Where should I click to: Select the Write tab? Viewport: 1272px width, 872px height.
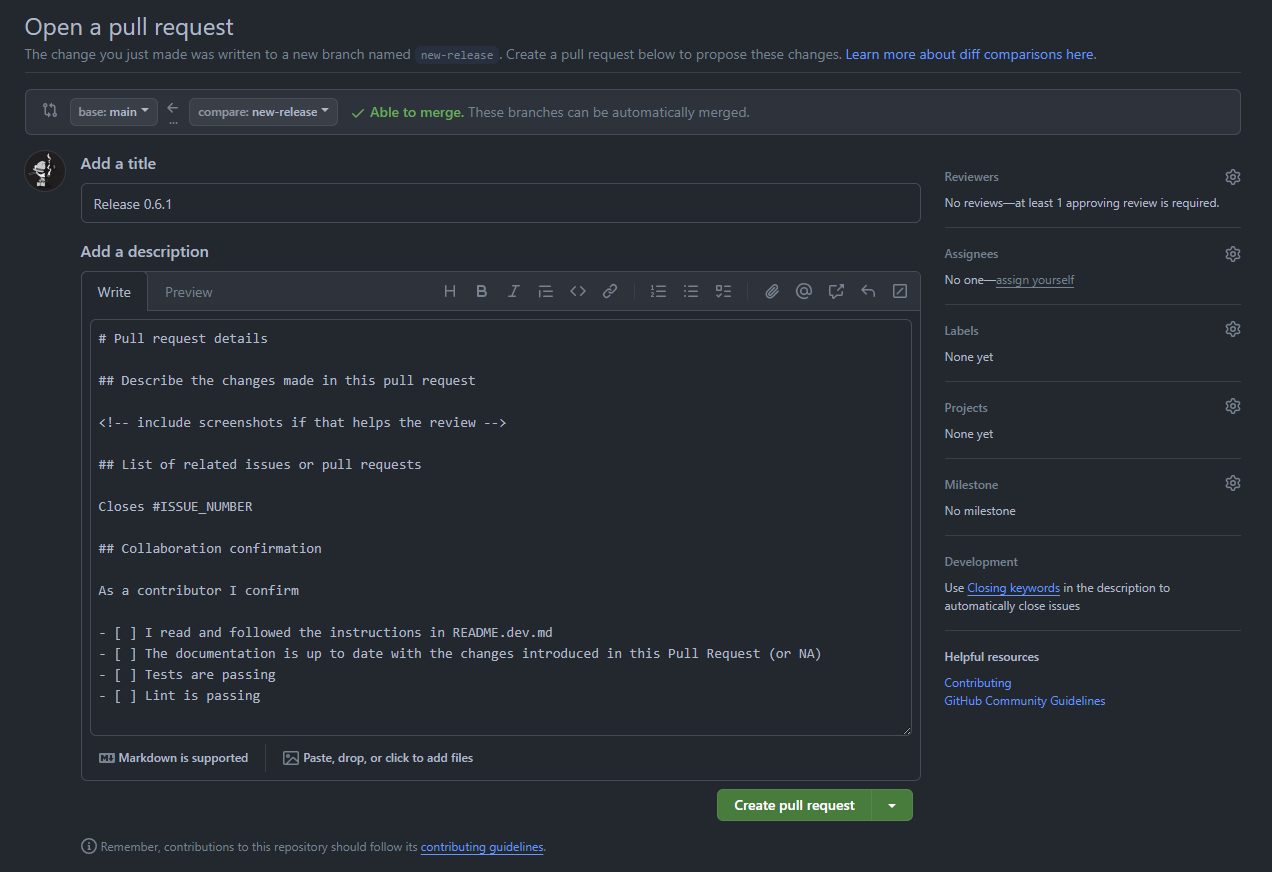click(x=114, y=292)
